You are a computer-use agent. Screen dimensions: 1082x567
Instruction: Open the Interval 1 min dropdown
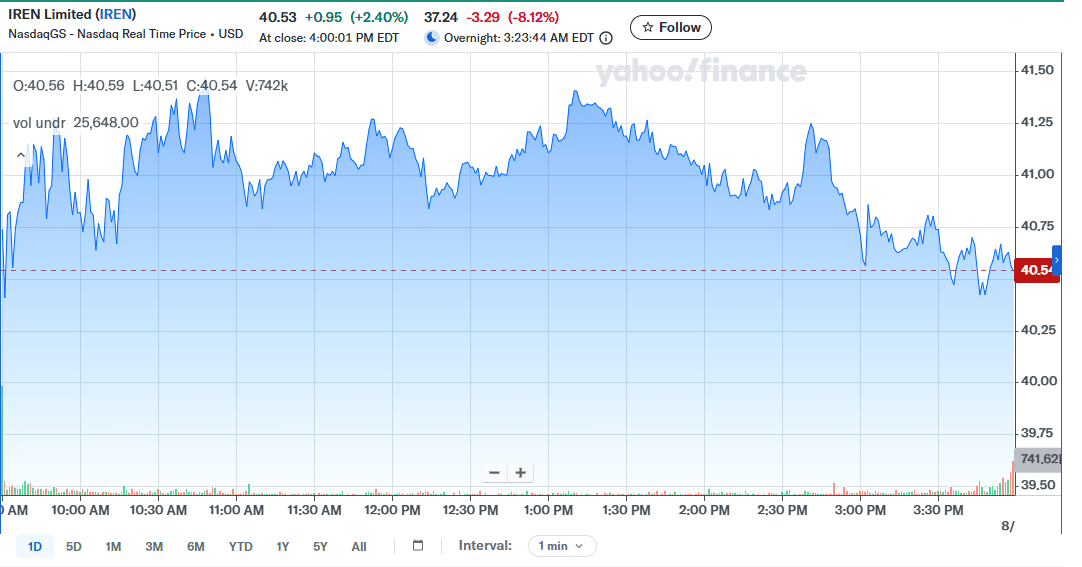pos(562,546)
